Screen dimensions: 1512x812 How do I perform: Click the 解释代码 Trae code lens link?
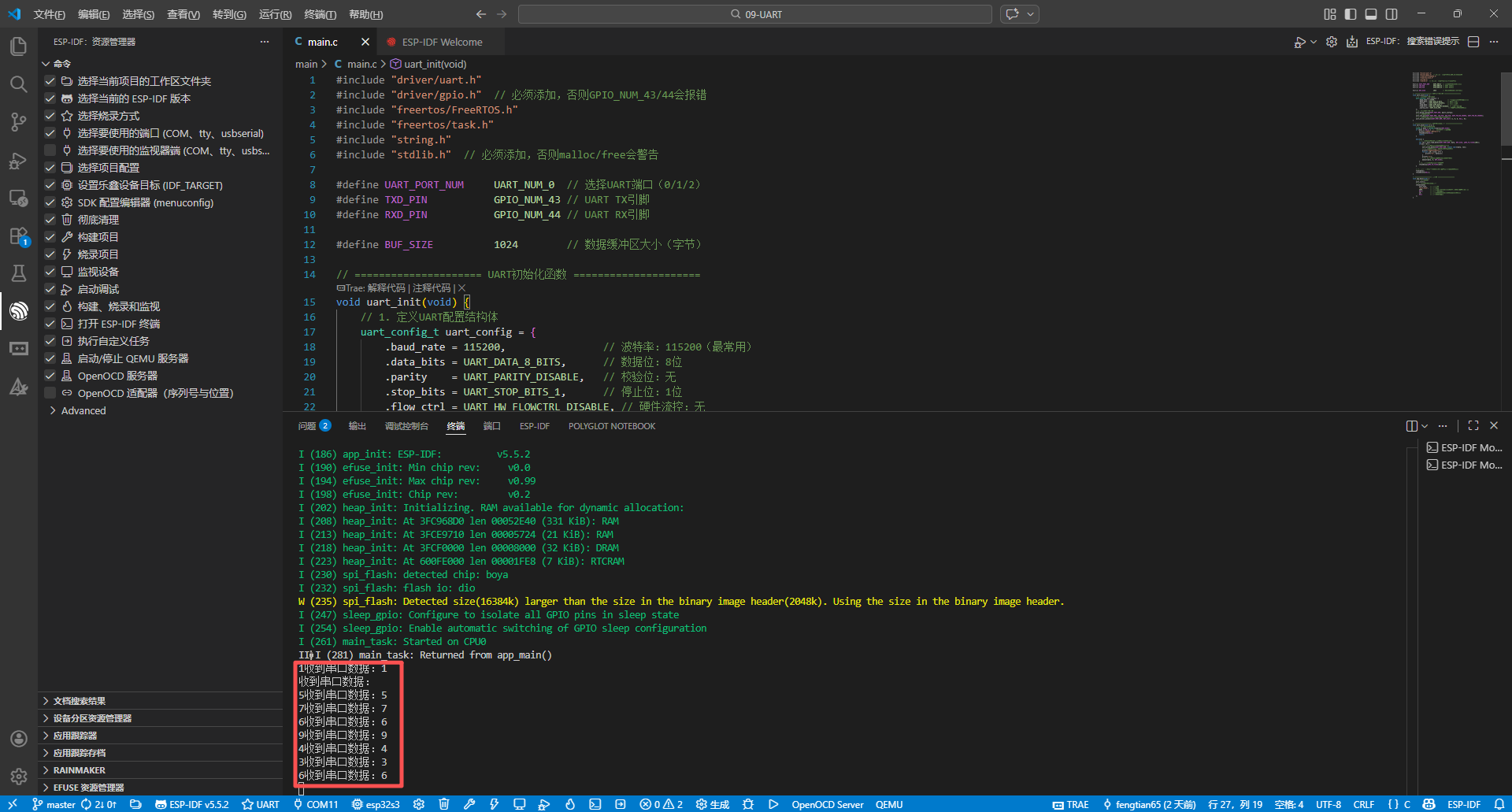pyautogui.click(x=386, y=288)
